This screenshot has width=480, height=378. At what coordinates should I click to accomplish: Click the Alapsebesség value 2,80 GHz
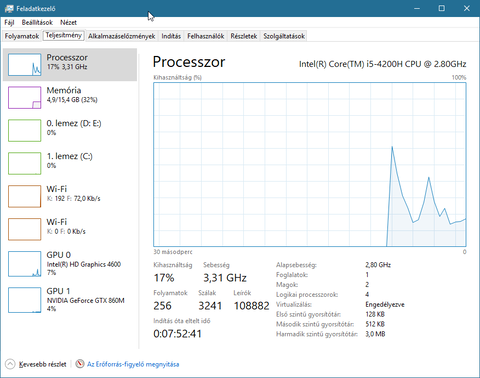pos(378,265)
